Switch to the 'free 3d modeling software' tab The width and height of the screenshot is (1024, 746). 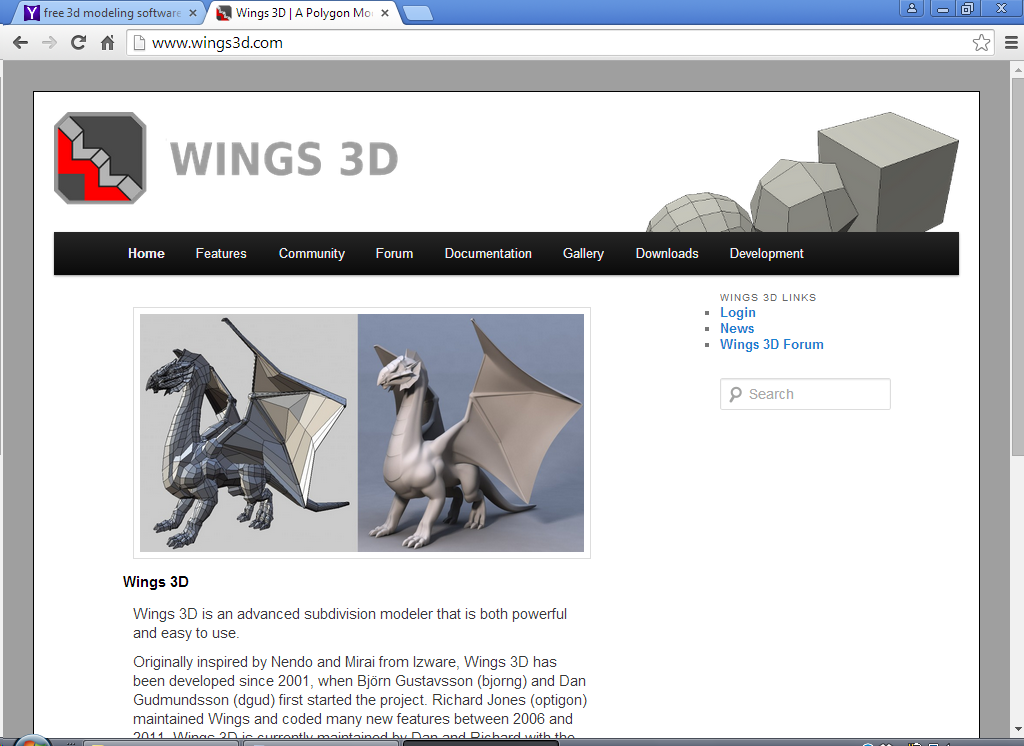111,12
